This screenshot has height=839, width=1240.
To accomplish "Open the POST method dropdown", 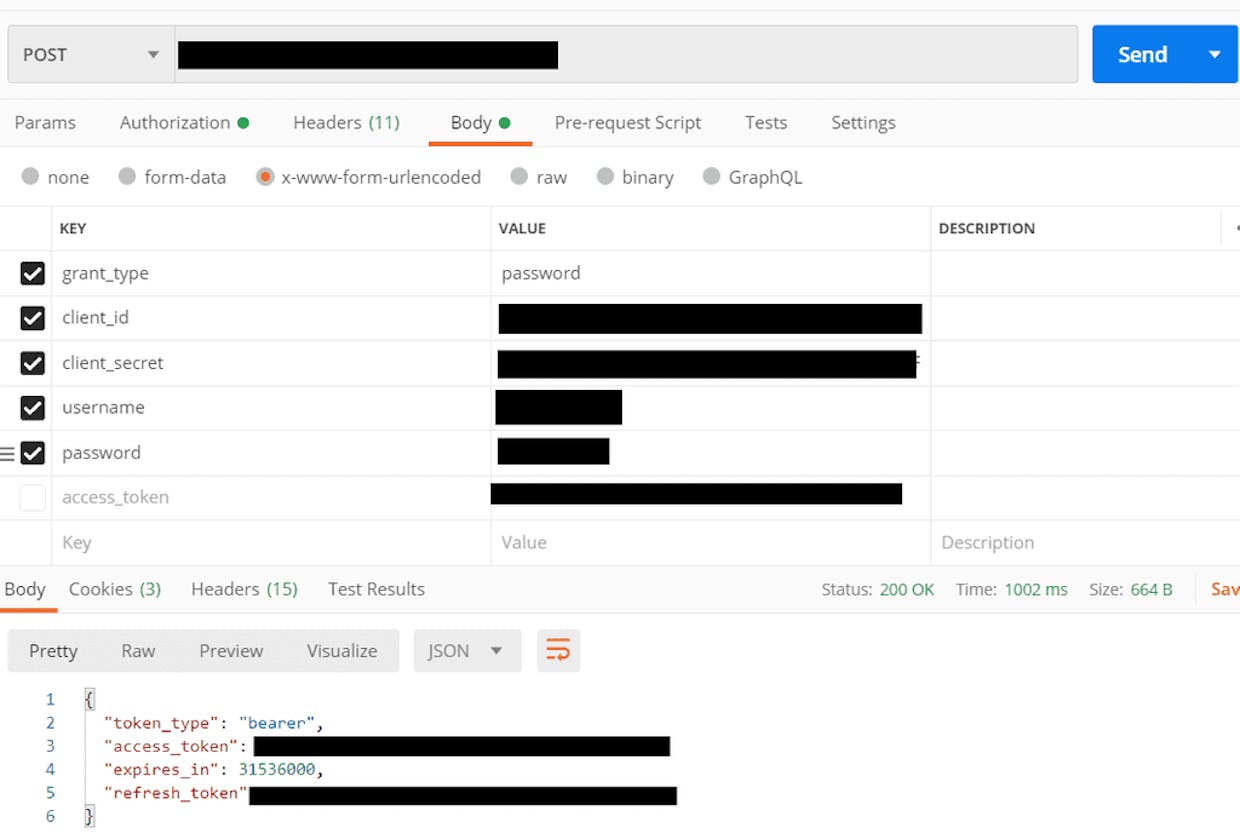I will click(x=90, y=54).
